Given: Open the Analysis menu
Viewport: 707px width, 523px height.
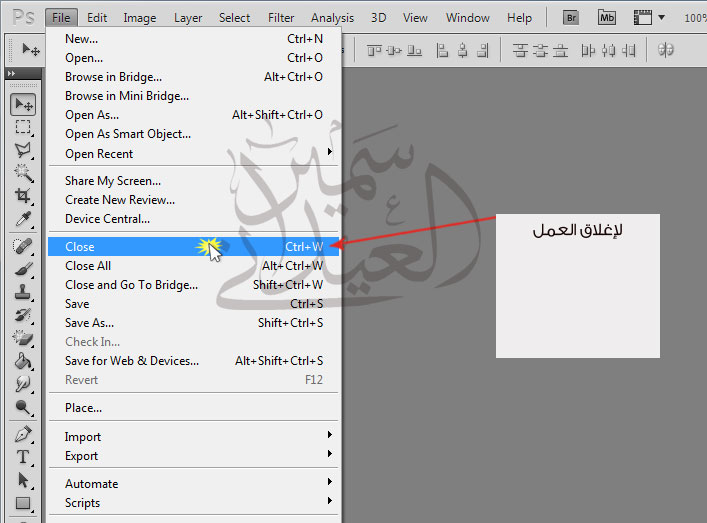Looking at the screenshot, I should pyautogui.click(x=332, y=18).
